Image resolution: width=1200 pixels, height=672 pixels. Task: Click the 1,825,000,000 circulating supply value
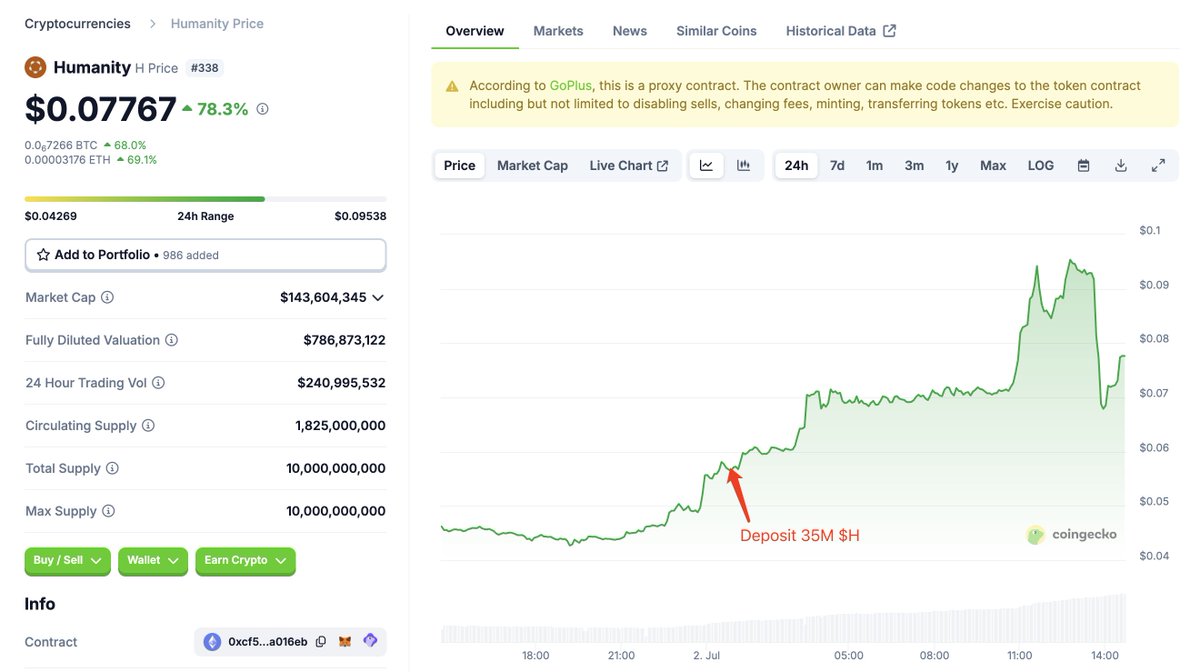tap(340, 426)
